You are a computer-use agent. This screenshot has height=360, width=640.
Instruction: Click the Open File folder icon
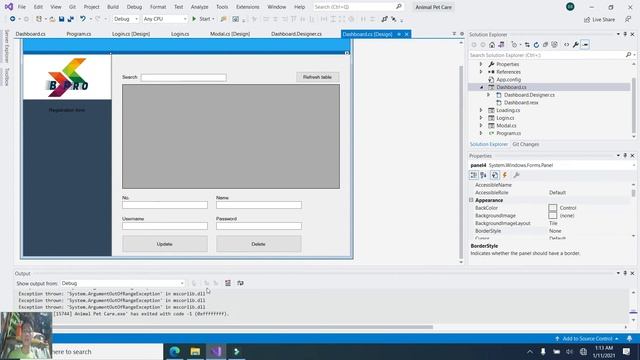pos(52,19)
